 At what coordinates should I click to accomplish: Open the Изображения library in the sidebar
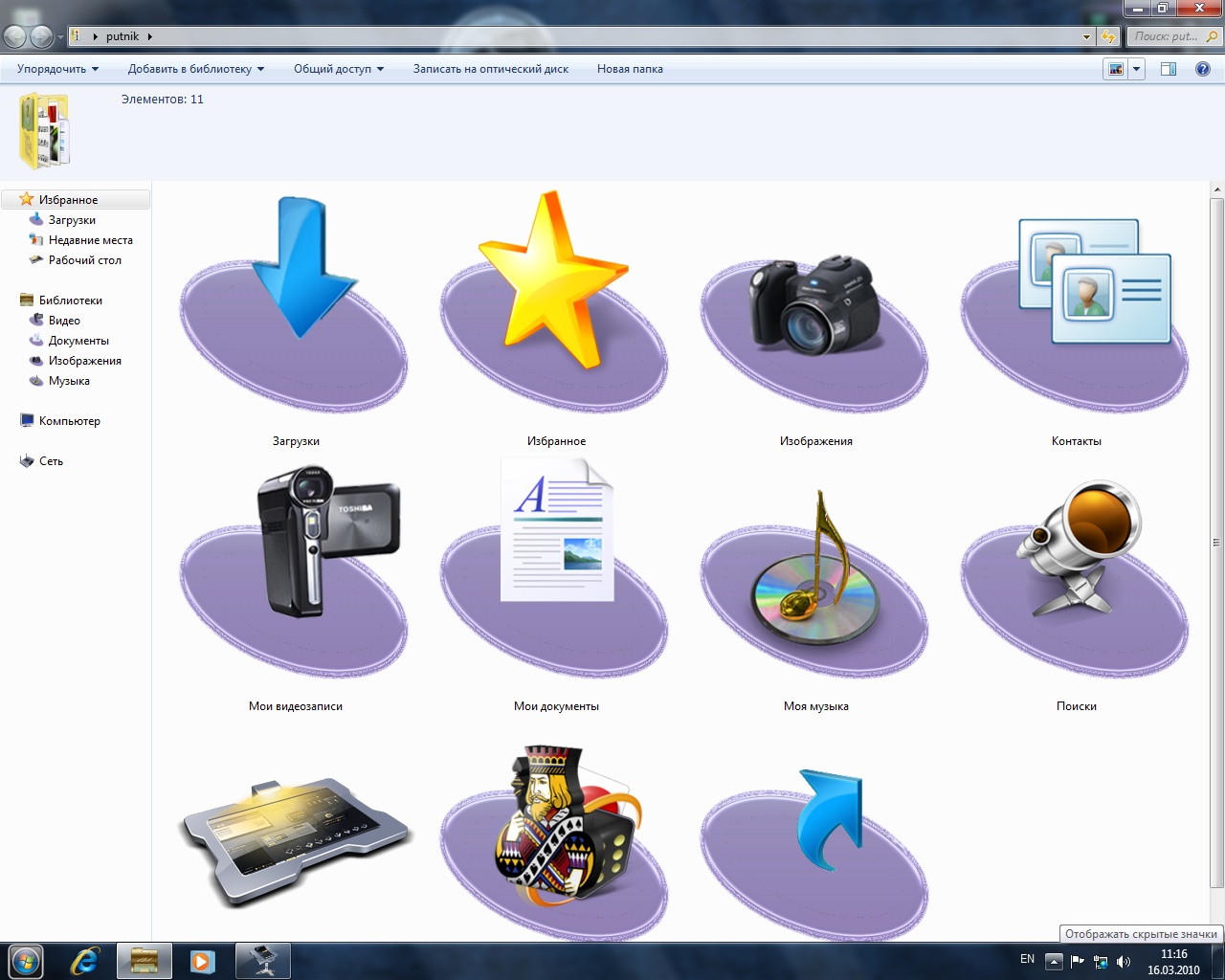tap(84, 361)
